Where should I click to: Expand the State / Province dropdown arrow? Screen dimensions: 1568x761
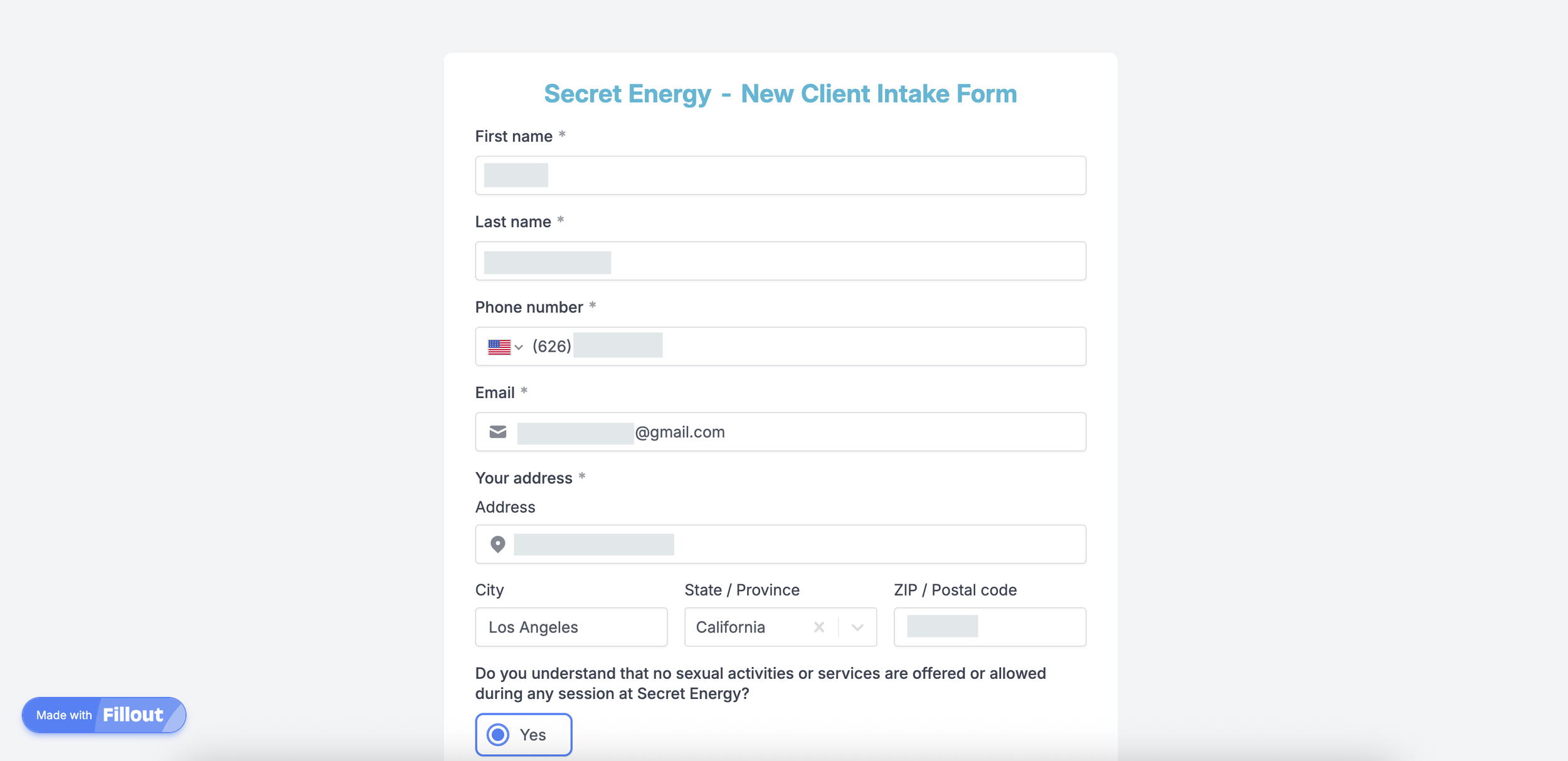(x=857, y=627)
